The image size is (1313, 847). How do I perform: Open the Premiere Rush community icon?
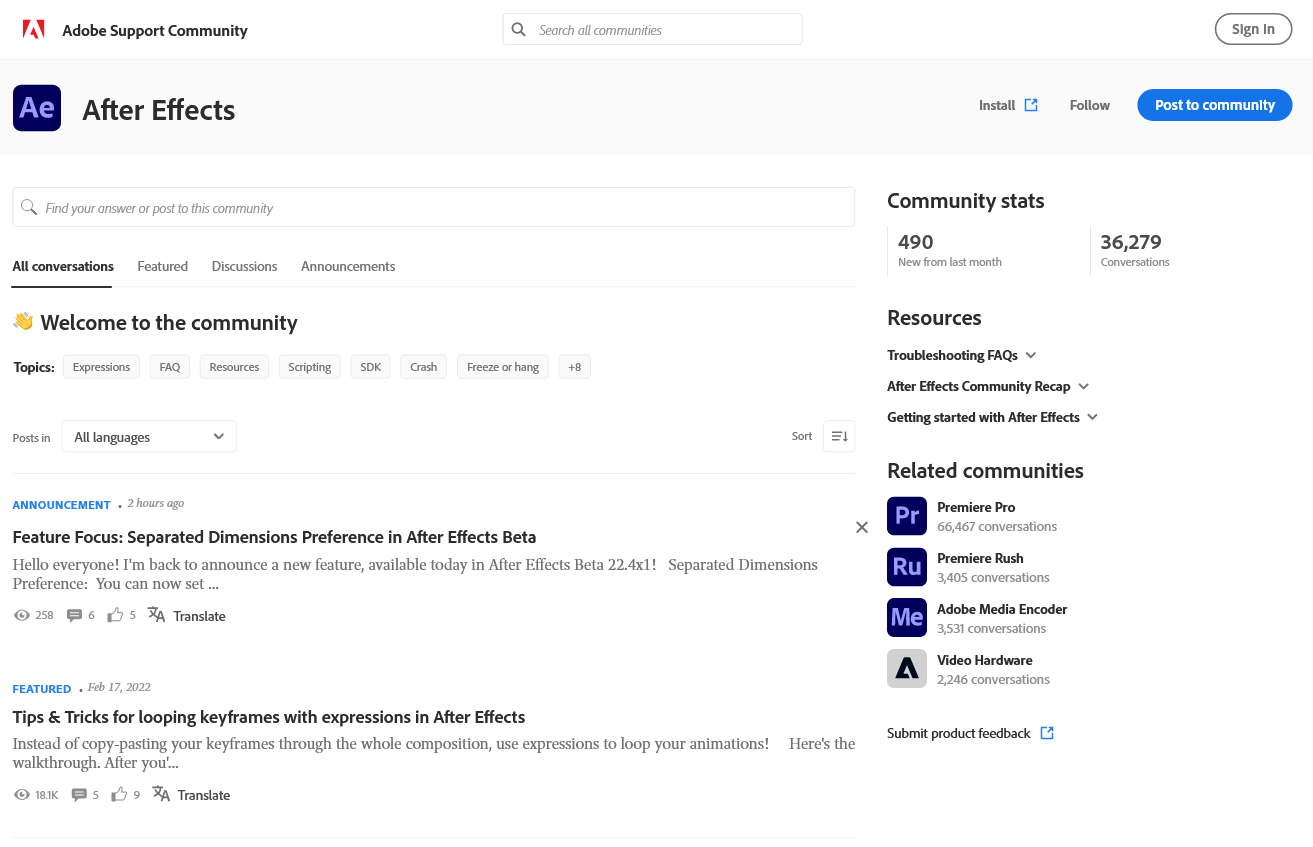click(x=906, y=567)
